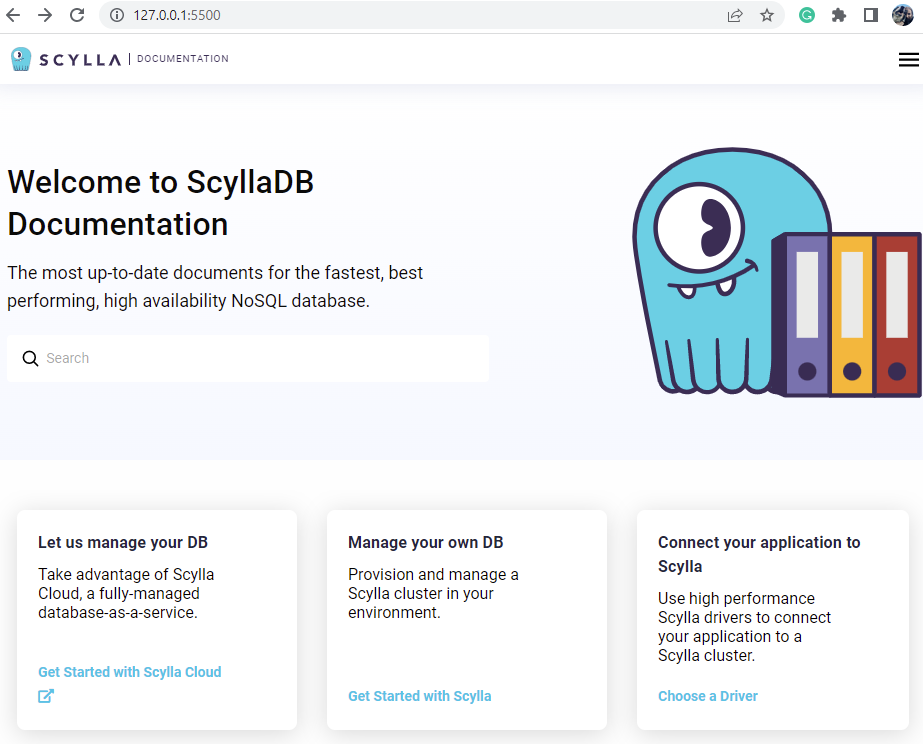923x744 pixels.
Task: Click the 'Welcome to ScyllaDB Documentation' title
Action: click(x=160, y=203)
